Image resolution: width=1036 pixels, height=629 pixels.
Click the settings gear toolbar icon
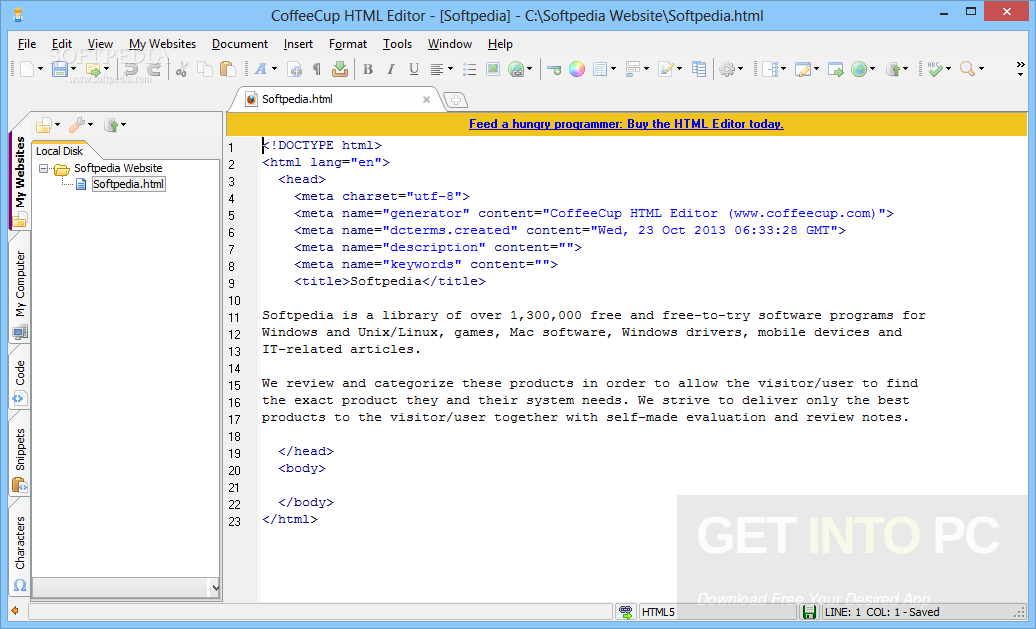point(727,69)
